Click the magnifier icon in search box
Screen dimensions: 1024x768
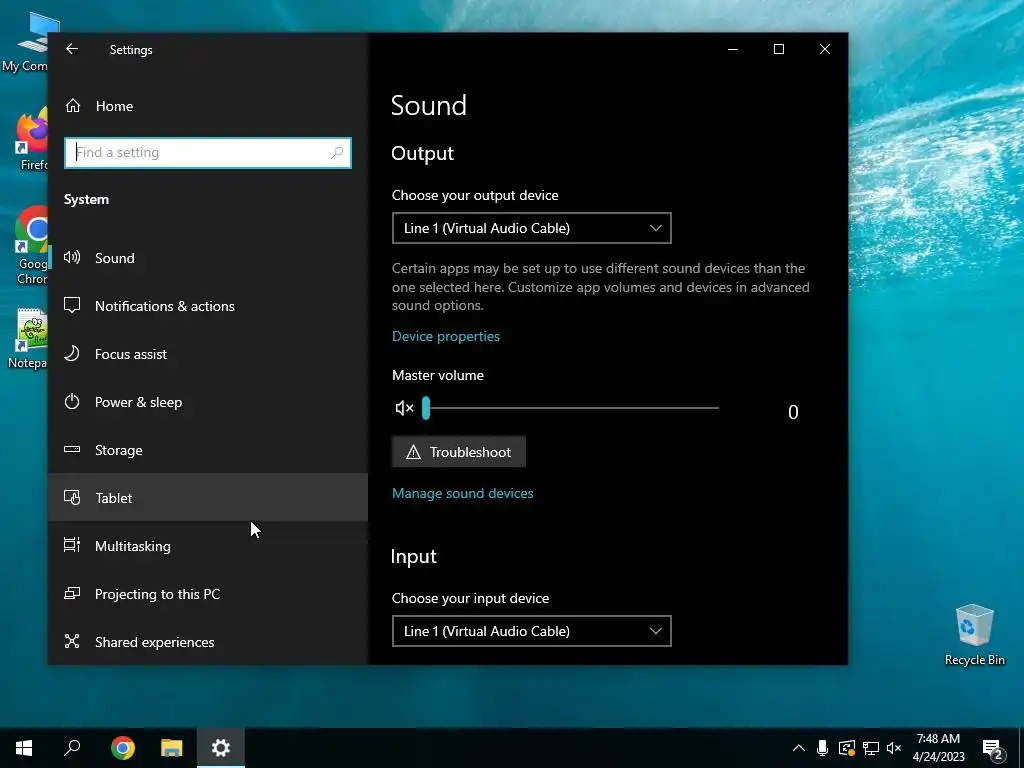pos(336,153)
